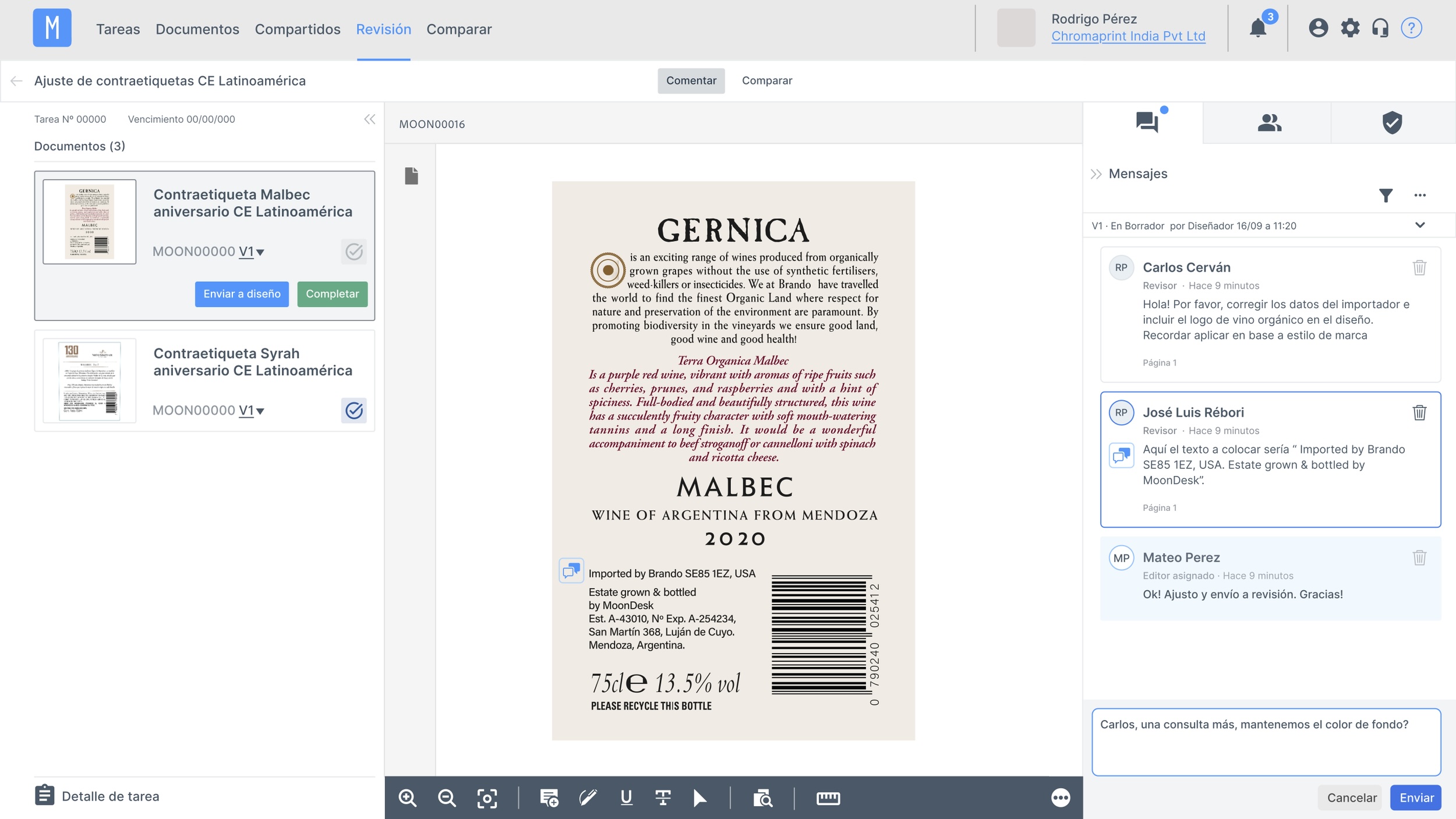Click the user avatar placeholder
Screen dimensions: 1456x819
pos(1016,27)
